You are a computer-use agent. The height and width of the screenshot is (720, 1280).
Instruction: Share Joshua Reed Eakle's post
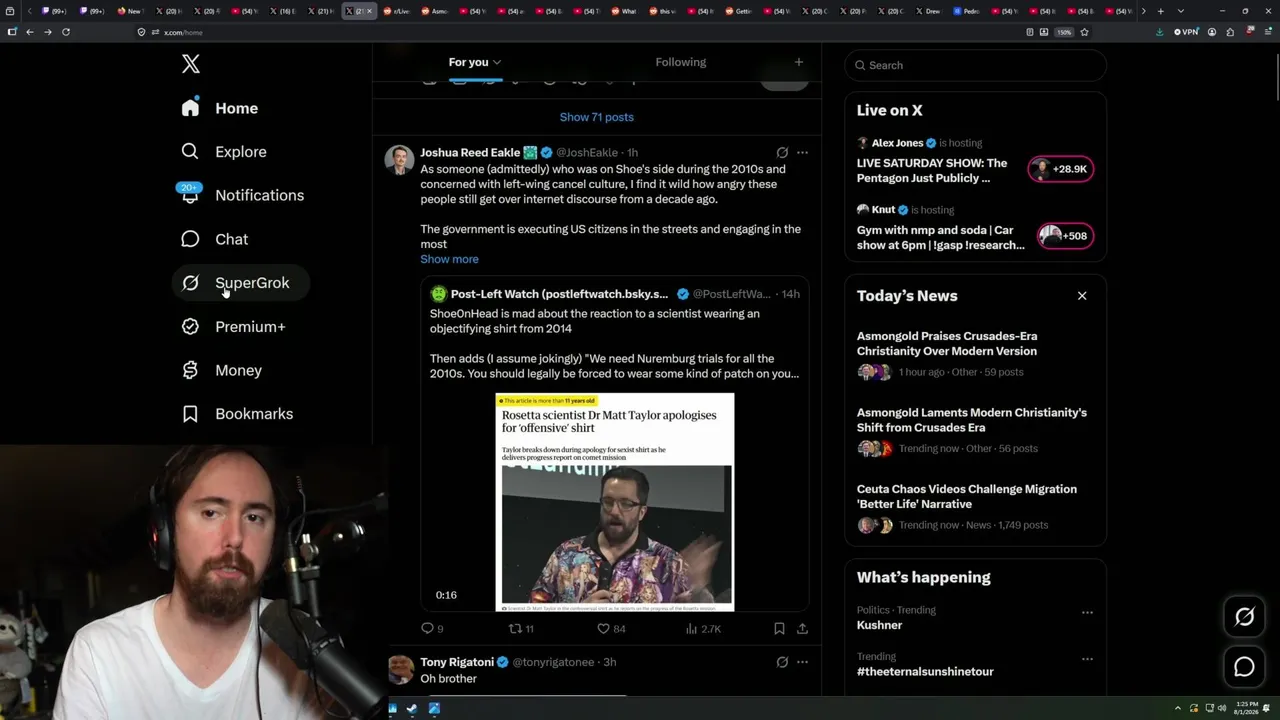click(802, 629)
